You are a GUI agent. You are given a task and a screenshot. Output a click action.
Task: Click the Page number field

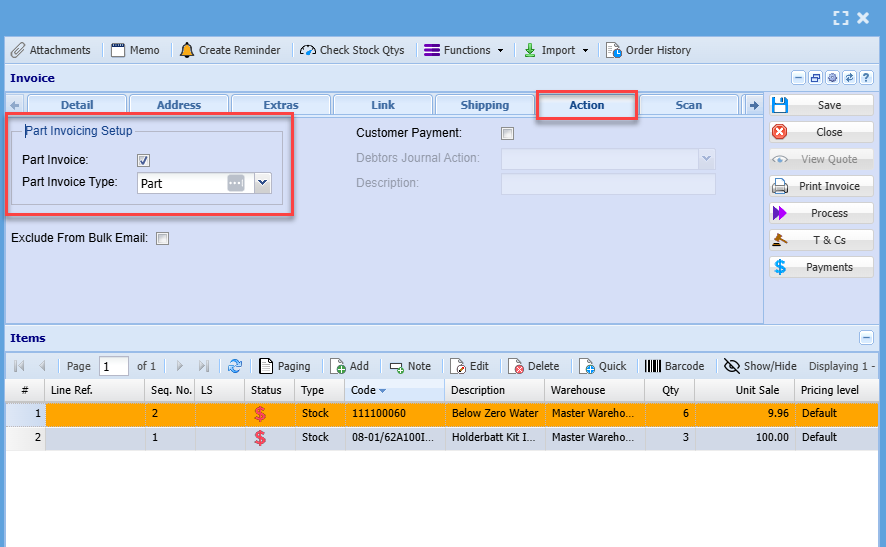(114, 366)
